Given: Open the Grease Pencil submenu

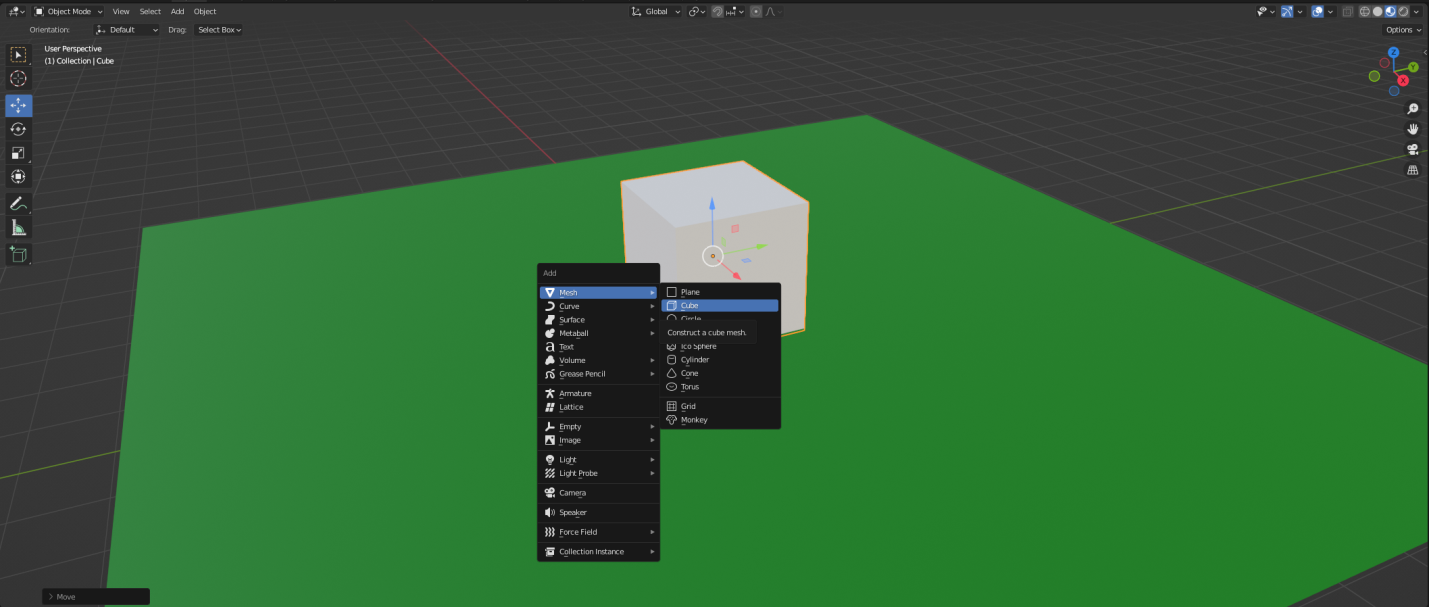Looking at the screenshot, I should 599,374.
